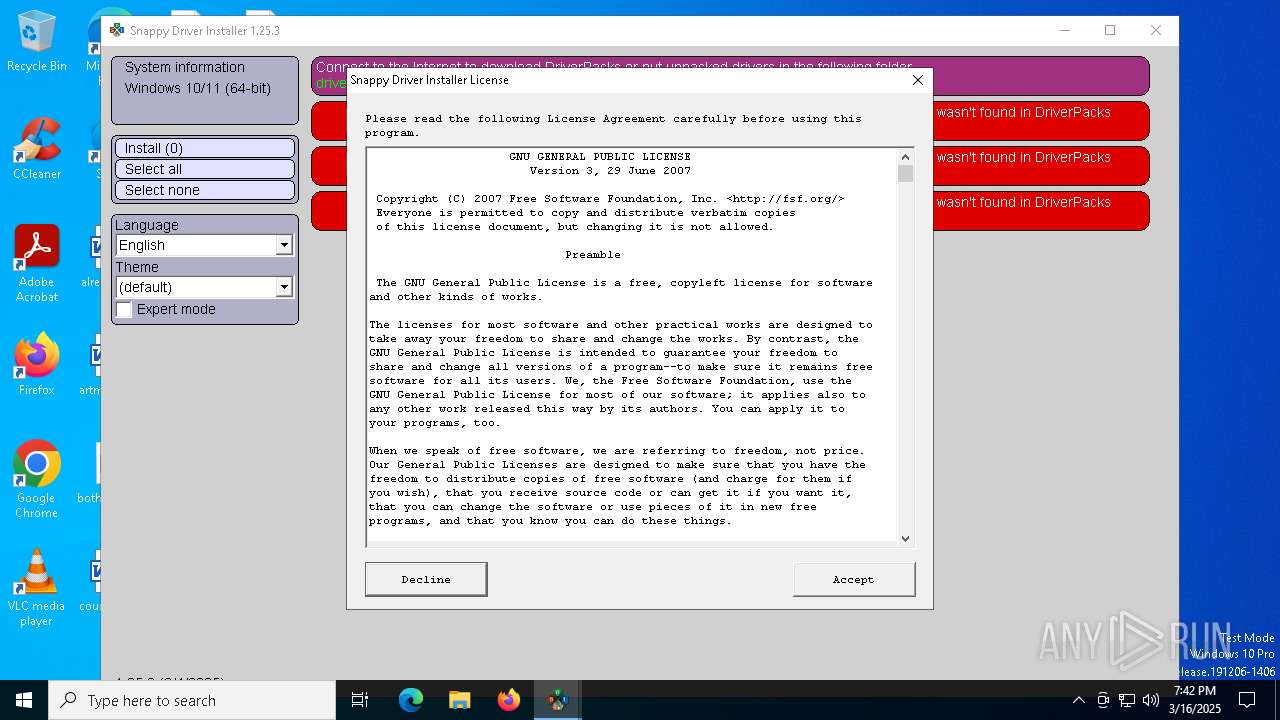Click the Preamble heading in license text

coord(593,255)
